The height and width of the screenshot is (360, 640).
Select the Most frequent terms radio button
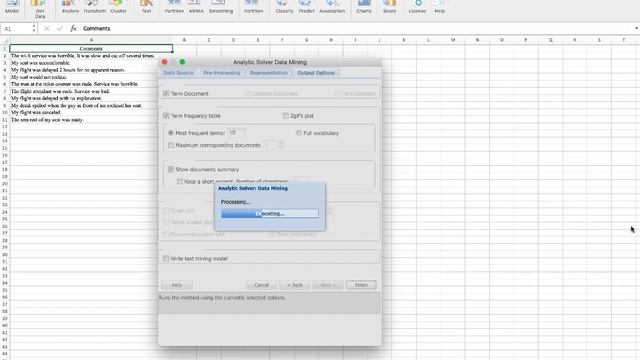(x=171, y=133)
